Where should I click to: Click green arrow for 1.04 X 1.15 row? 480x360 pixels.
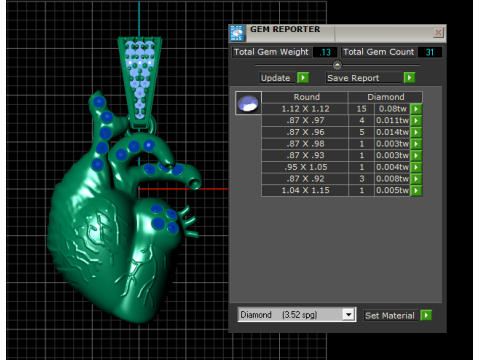point(416,190)
